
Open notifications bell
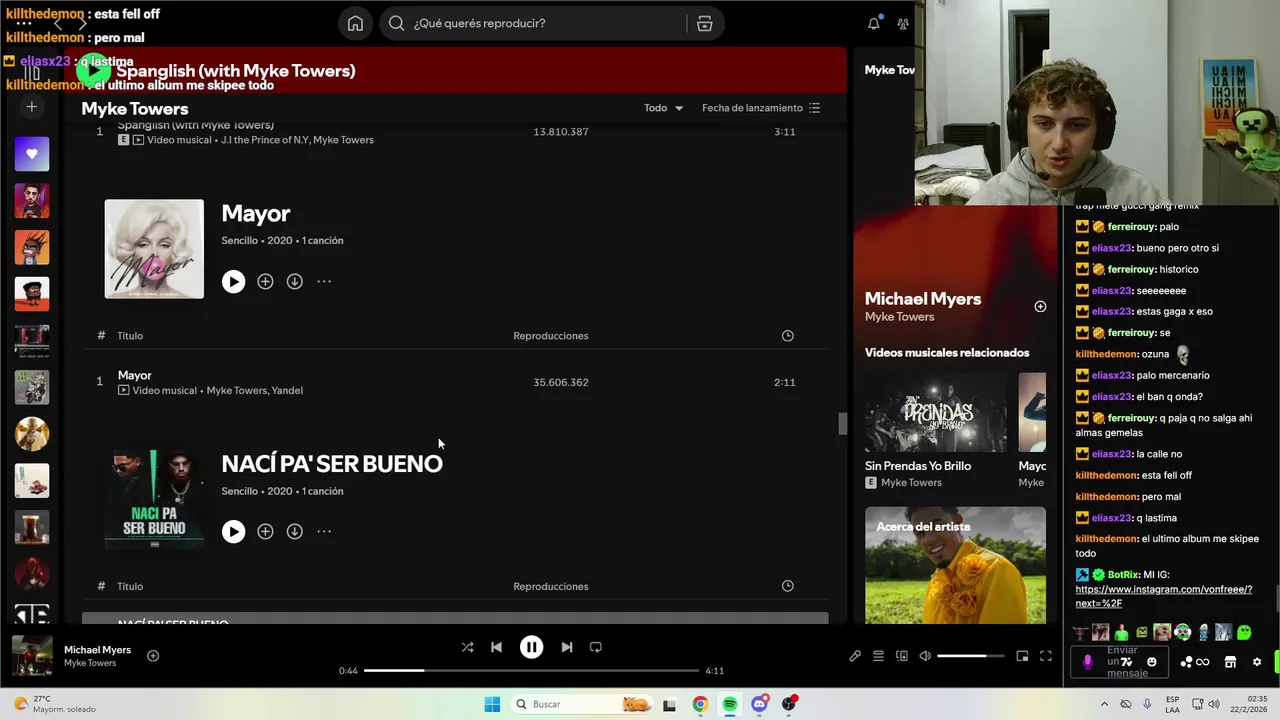pos(874,23)
